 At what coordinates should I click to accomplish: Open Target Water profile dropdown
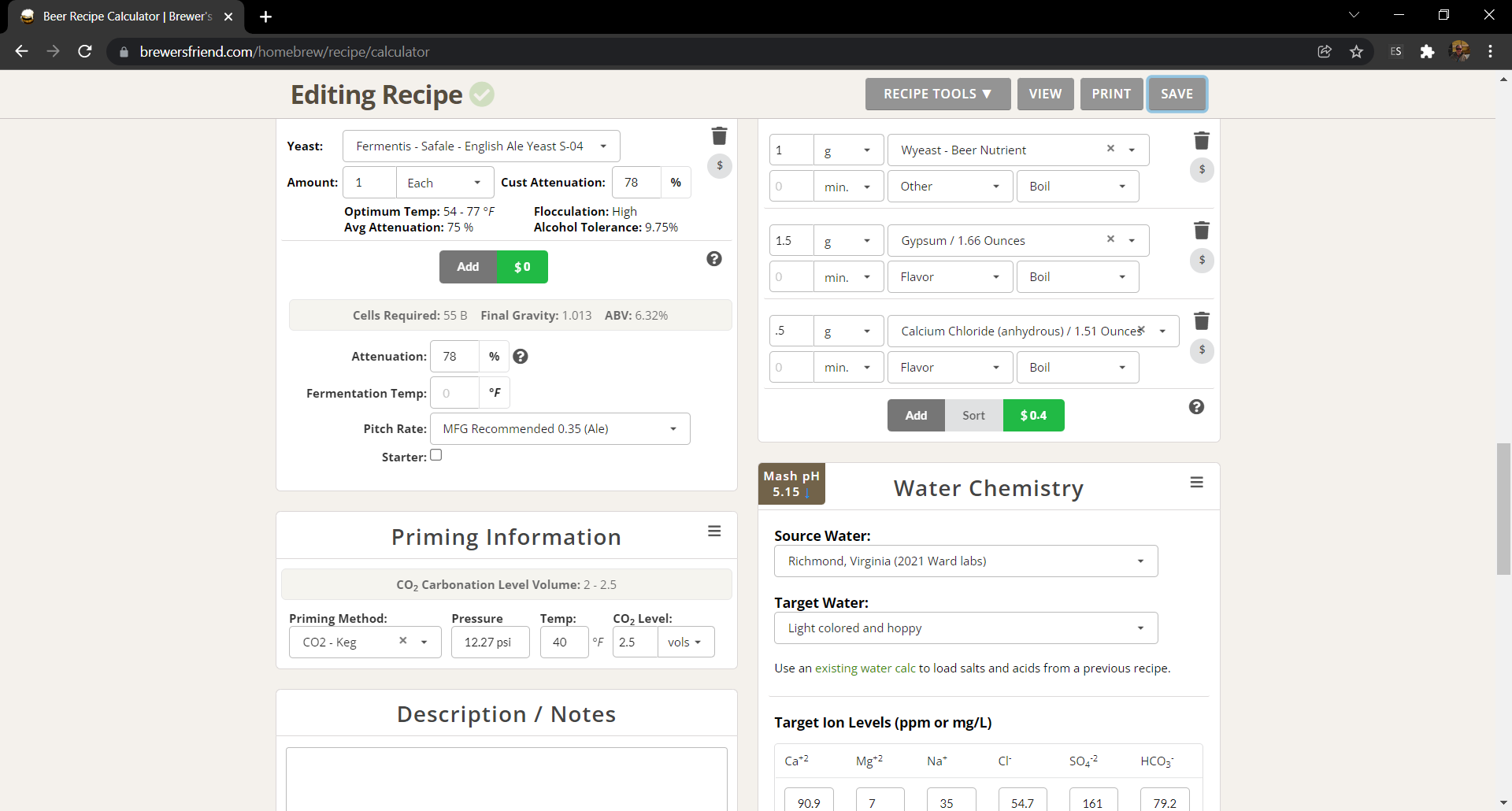pyautogui.click(x=965, y=628)
